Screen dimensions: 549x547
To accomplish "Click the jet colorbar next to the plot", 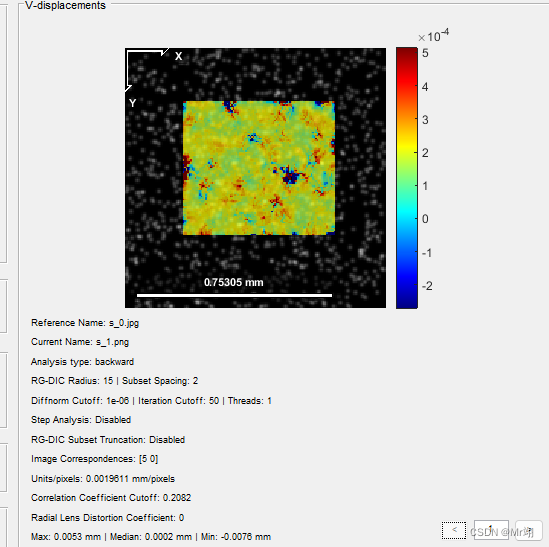I will coord(406,178).
